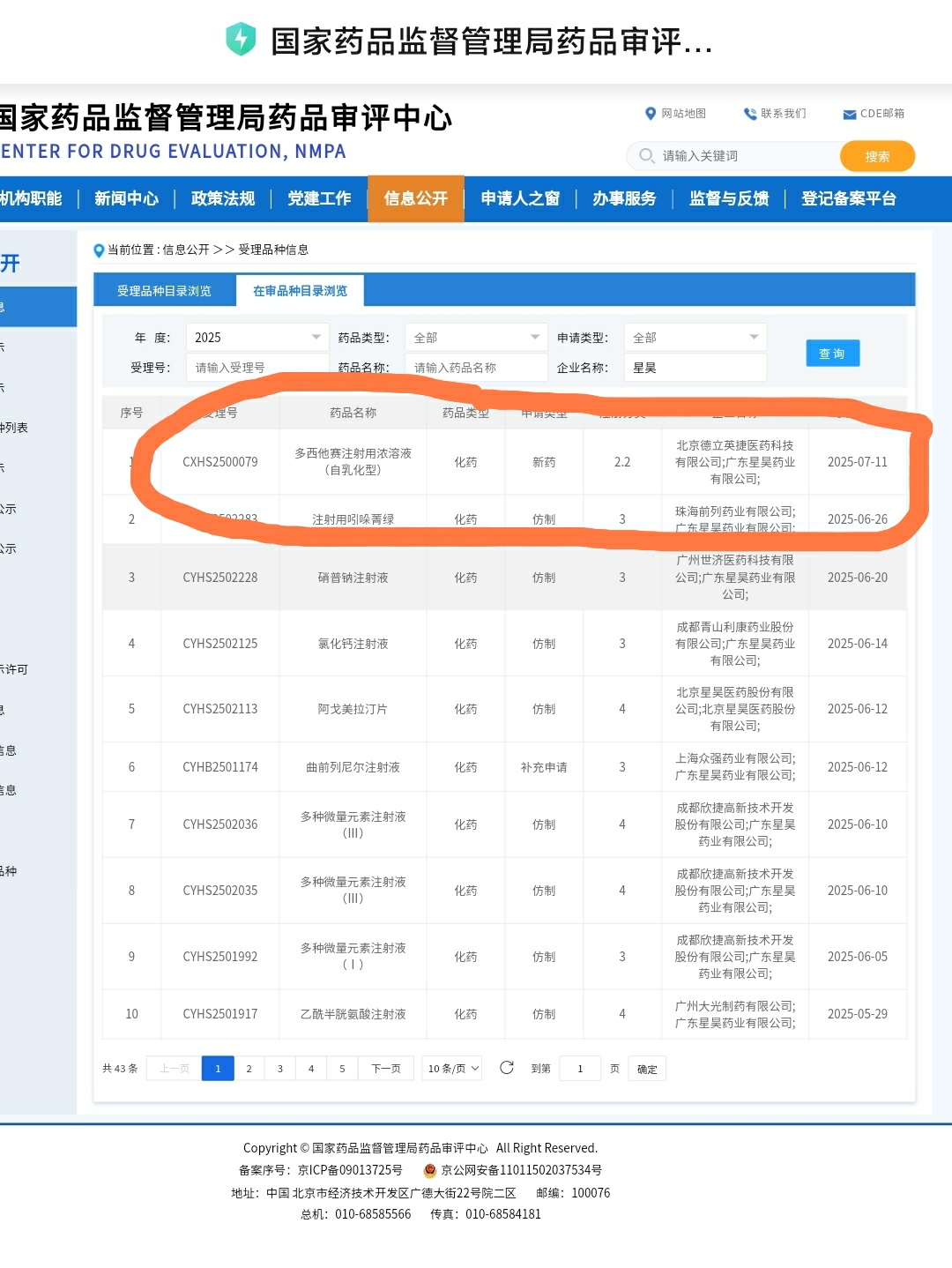The image size is (952, 1268).
Task: Click the 药品名称 column header
Action: click(x=353, y=413)
